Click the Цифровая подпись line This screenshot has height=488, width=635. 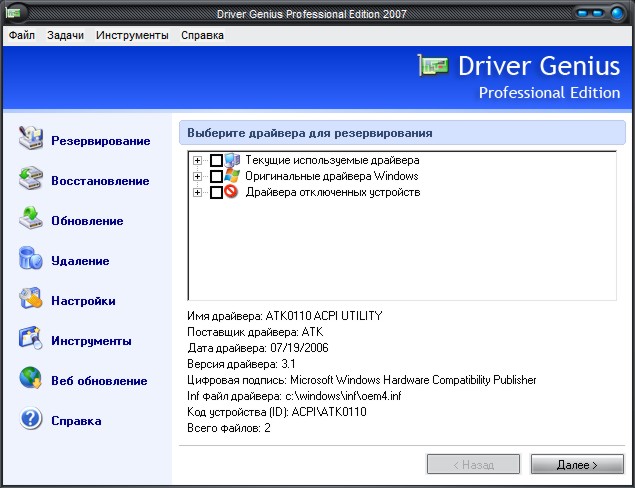[x=361, y=380]
